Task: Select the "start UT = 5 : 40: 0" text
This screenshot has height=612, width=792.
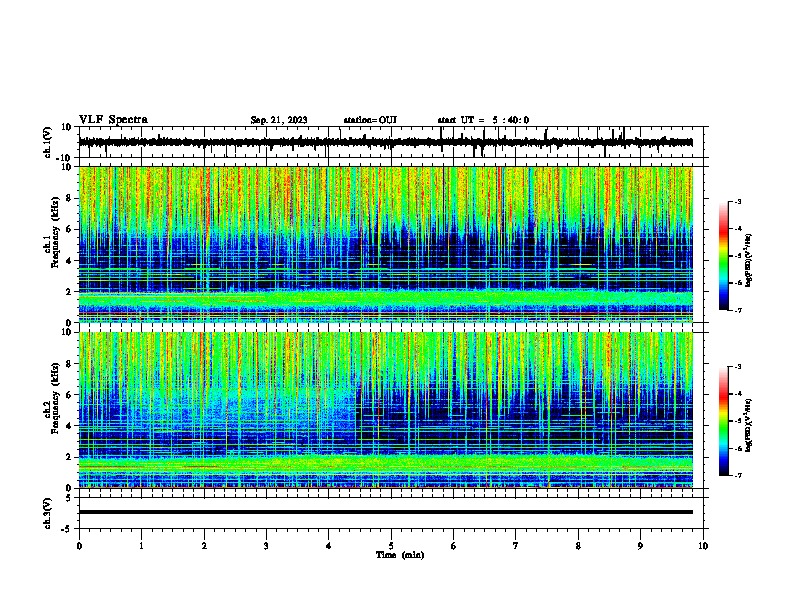Action: point(483,120)
